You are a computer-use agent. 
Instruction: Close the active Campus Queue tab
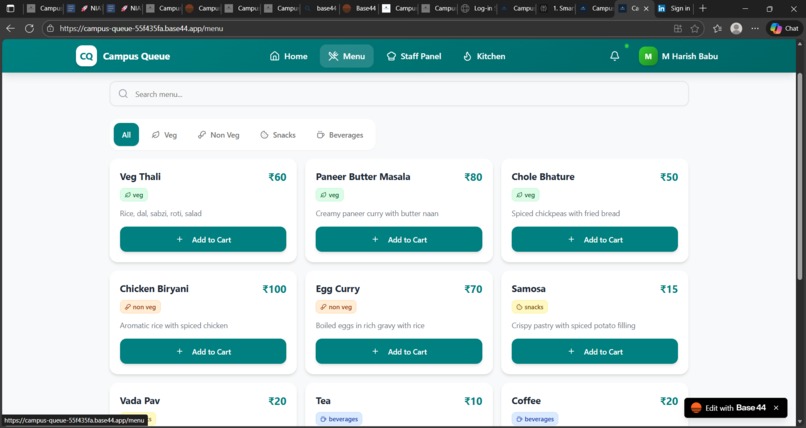[646, 9]
